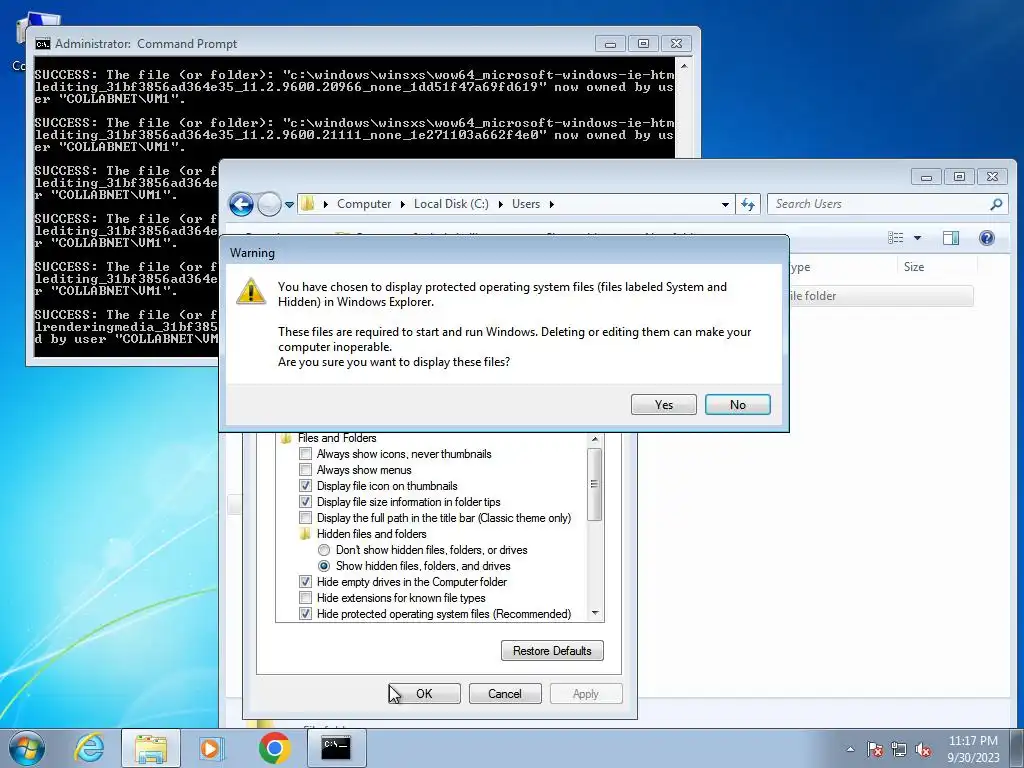Click the warning triangle icon in dialog
The image size is (1024, 768).
(251, 291)
